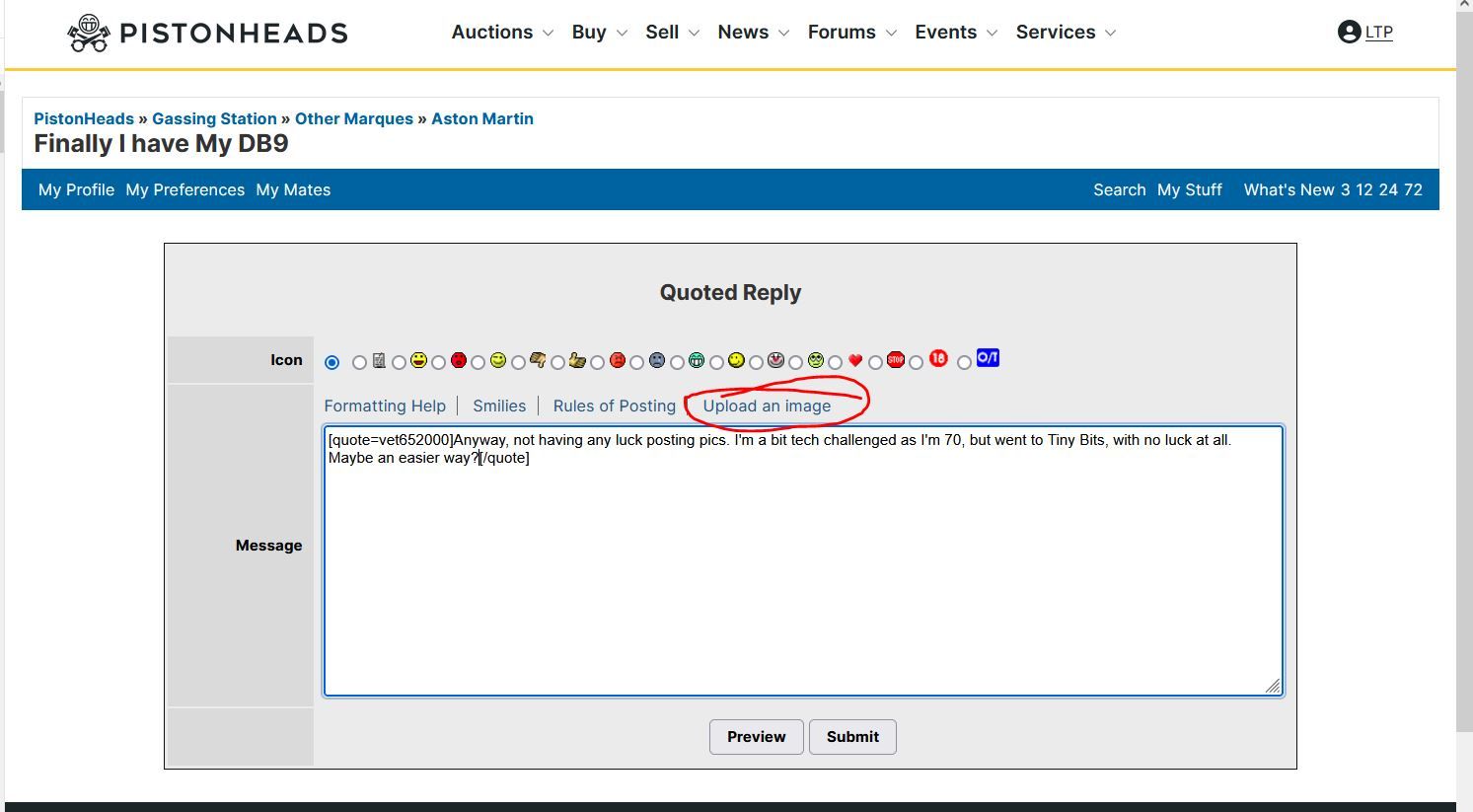This screenshot has width=1473, height=812.
Task: Click the green grinning teeth smiley
Action: point(697,360)
